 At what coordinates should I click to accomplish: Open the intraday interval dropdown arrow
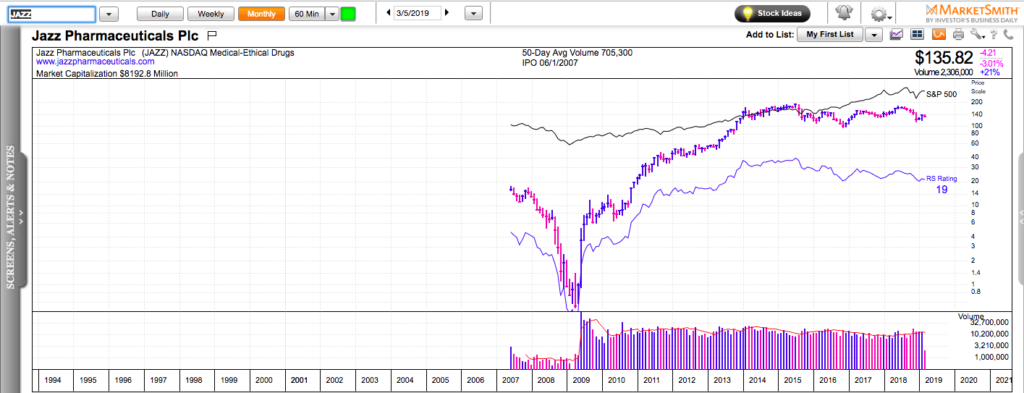click(331, 14)
